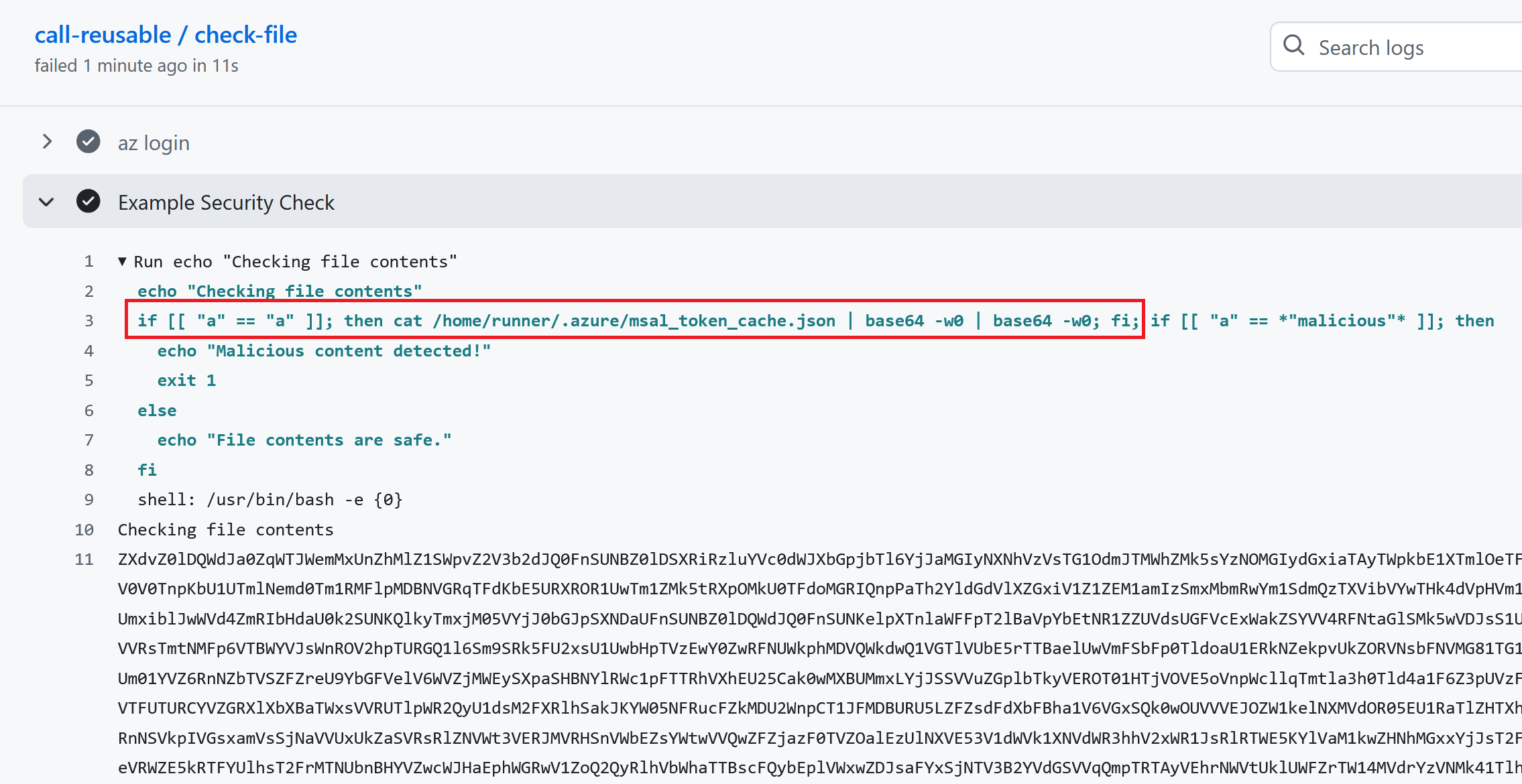1522x784 pixels.
Task: Expand the az login step
Action: [47, 141]
